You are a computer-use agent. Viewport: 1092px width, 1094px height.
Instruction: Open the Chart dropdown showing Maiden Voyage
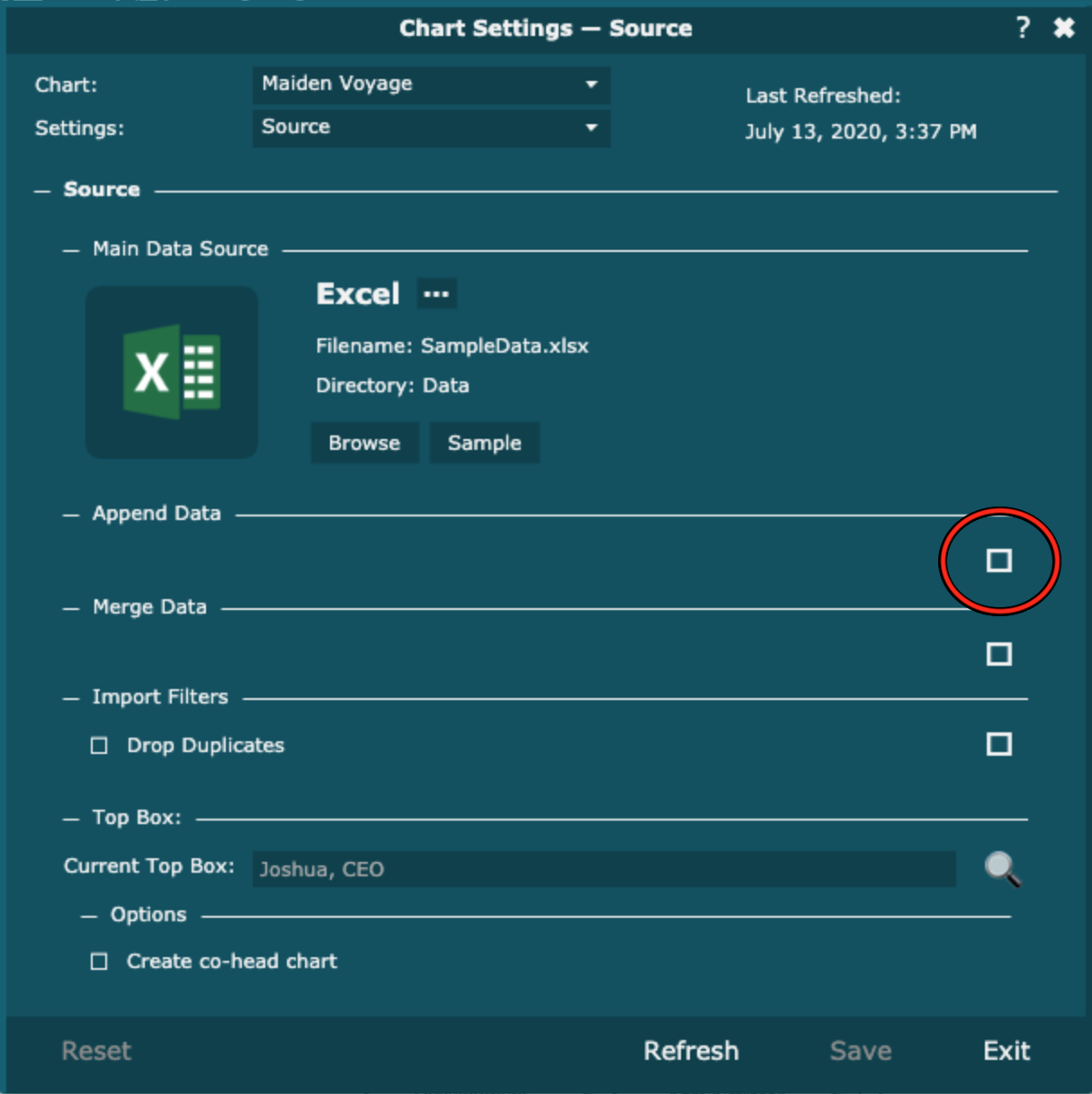coord(431,85)
